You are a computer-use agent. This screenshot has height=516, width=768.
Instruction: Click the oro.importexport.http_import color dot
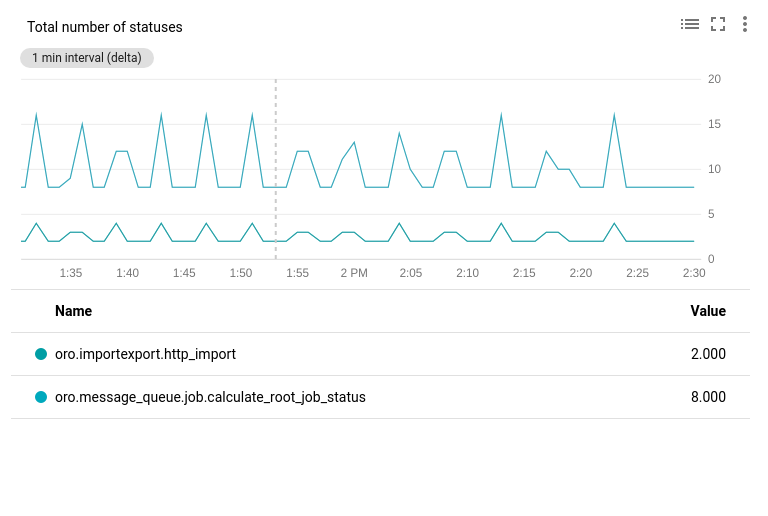click(x=41, y=354)
